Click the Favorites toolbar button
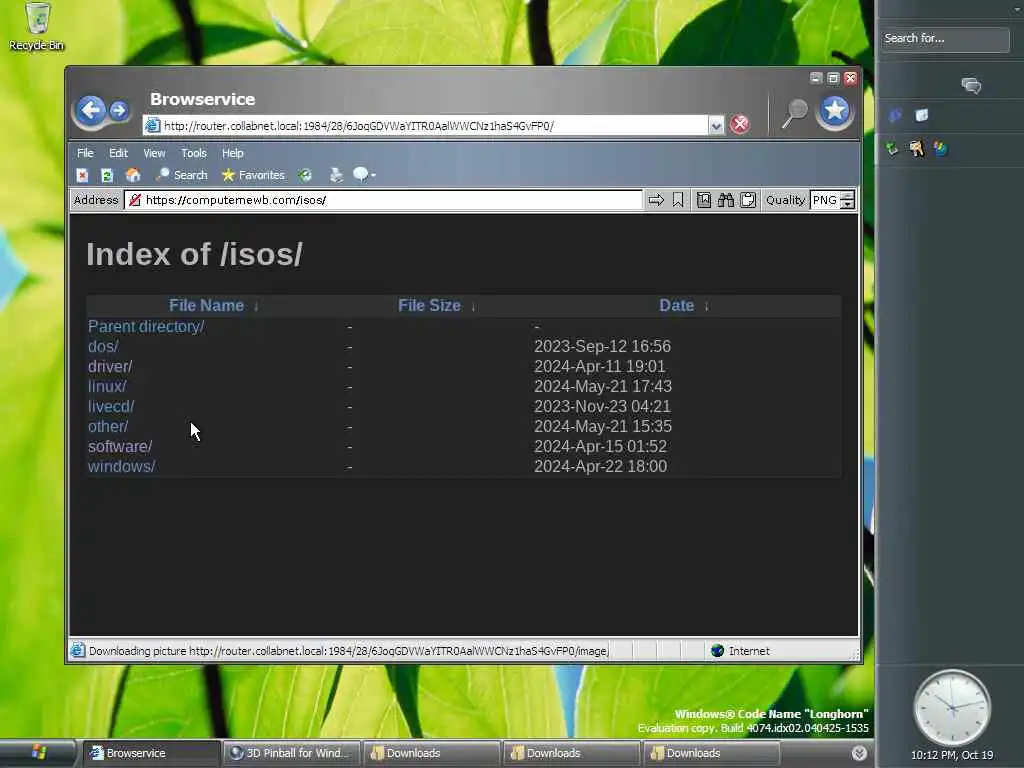Viewport: 1024px width, 768px height. [253, 175]
